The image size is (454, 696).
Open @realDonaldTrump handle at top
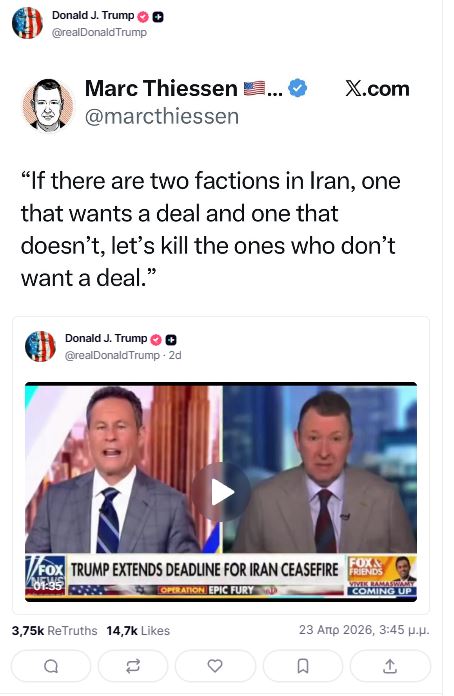click(x=99, y=32)
